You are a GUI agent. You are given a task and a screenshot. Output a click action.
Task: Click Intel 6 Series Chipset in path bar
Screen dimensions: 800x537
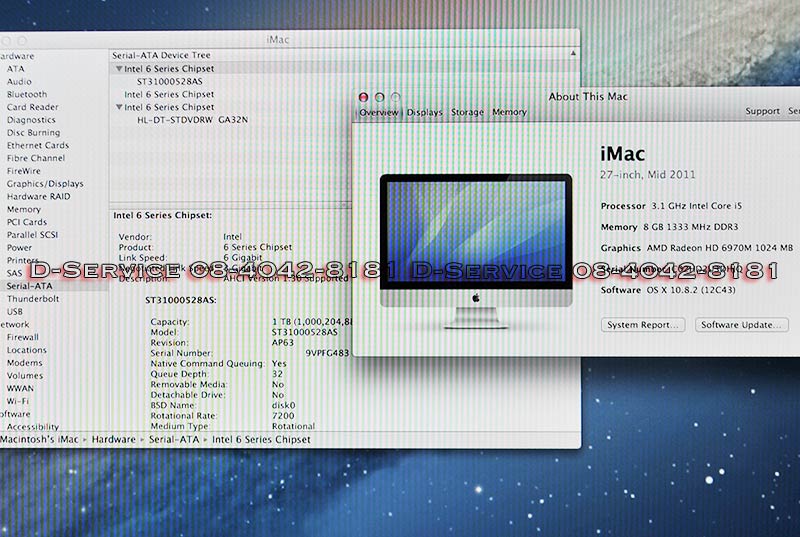[x=261, y=439]
